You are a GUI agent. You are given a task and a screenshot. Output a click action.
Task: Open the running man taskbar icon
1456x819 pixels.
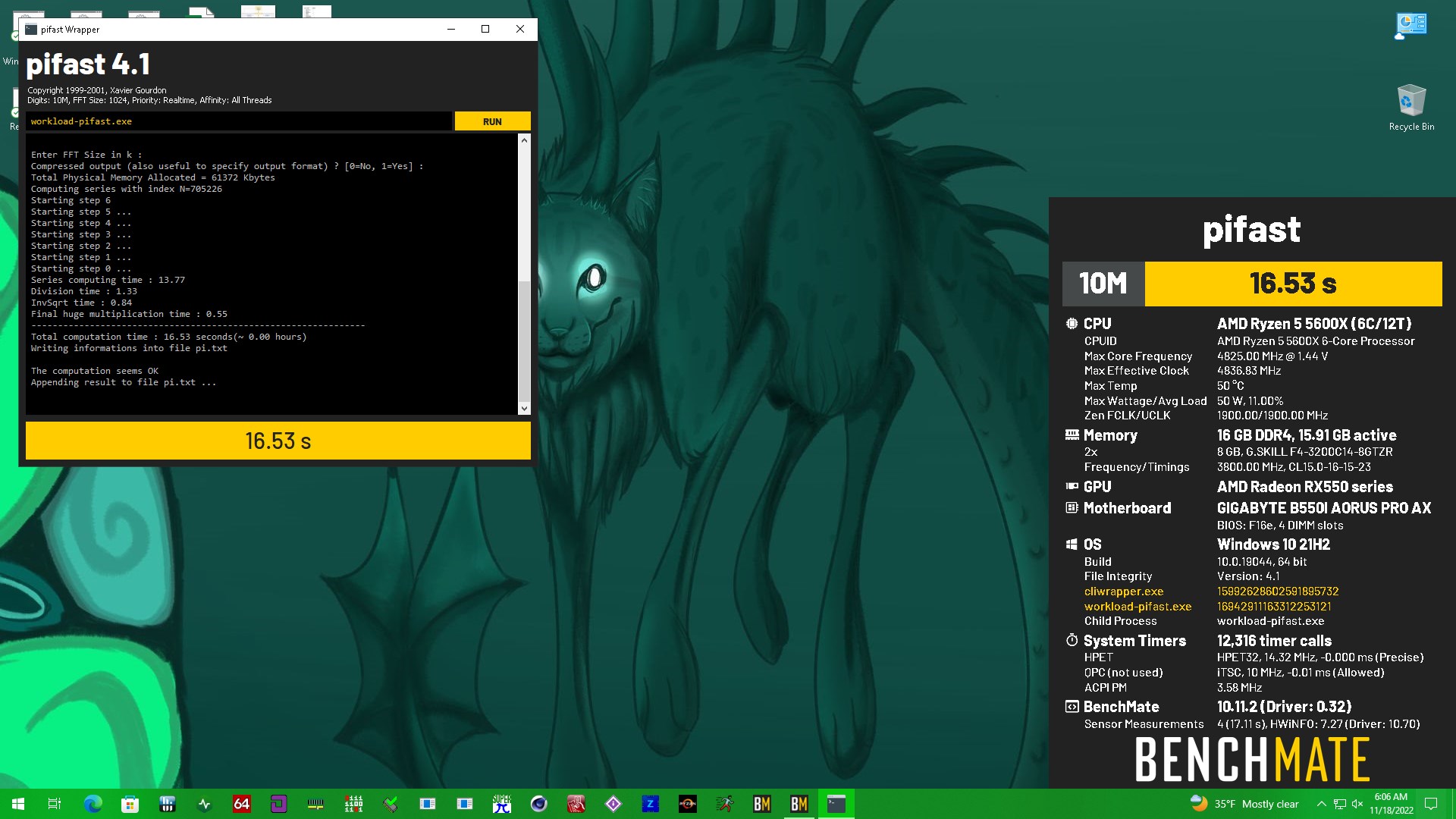tap(724, 804)
